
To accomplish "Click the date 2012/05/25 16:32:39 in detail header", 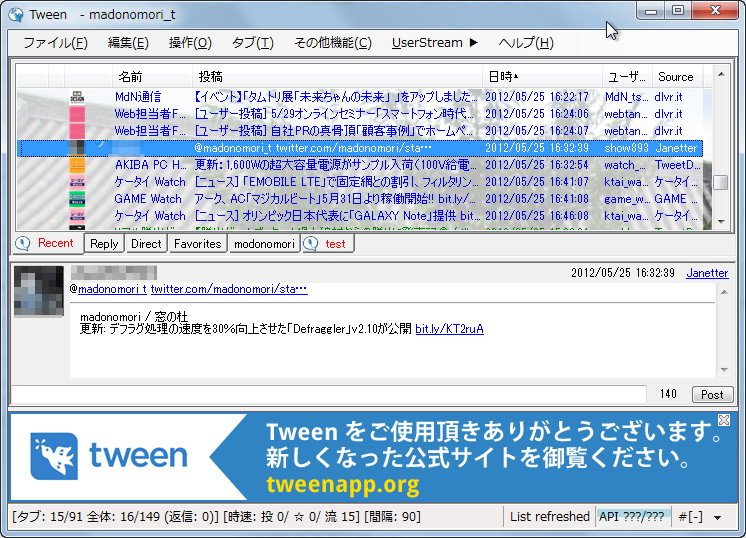I will (622, 273).
